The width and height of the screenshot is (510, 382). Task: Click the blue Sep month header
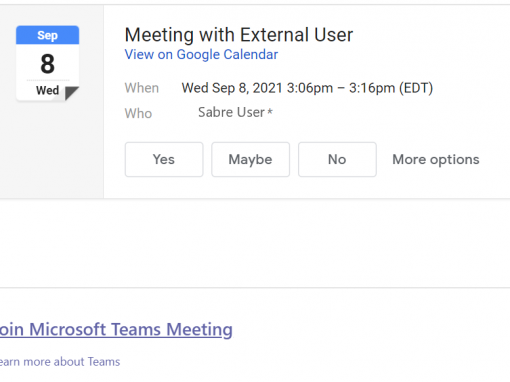tap(47, 35)
